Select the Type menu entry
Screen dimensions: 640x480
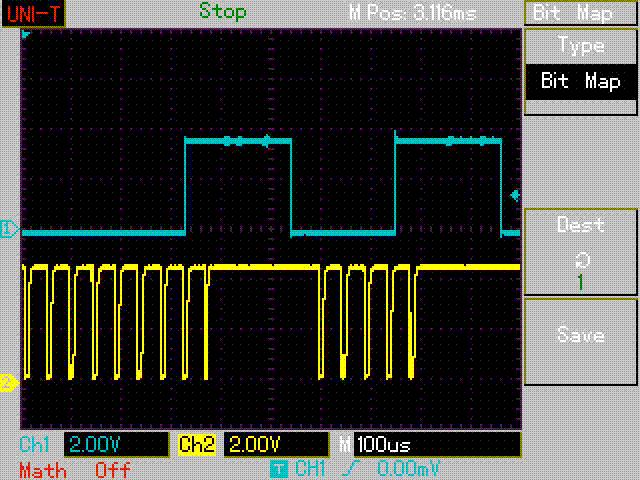581,46
